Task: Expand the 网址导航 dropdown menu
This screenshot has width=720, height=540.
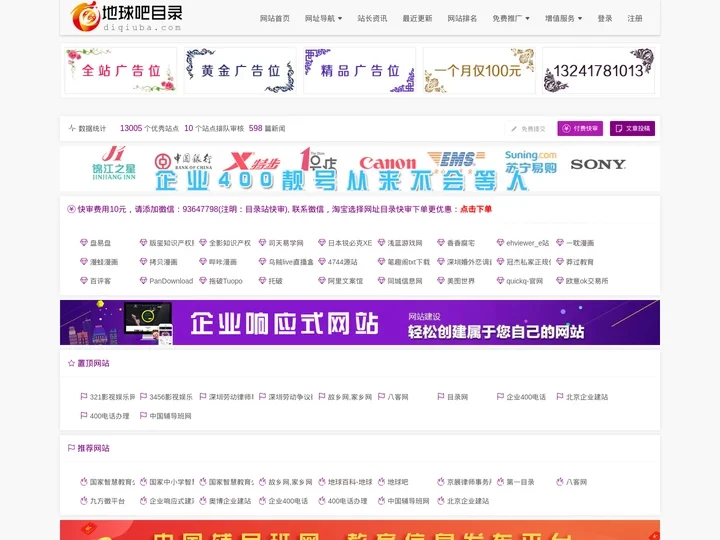Action: [323, 18]
